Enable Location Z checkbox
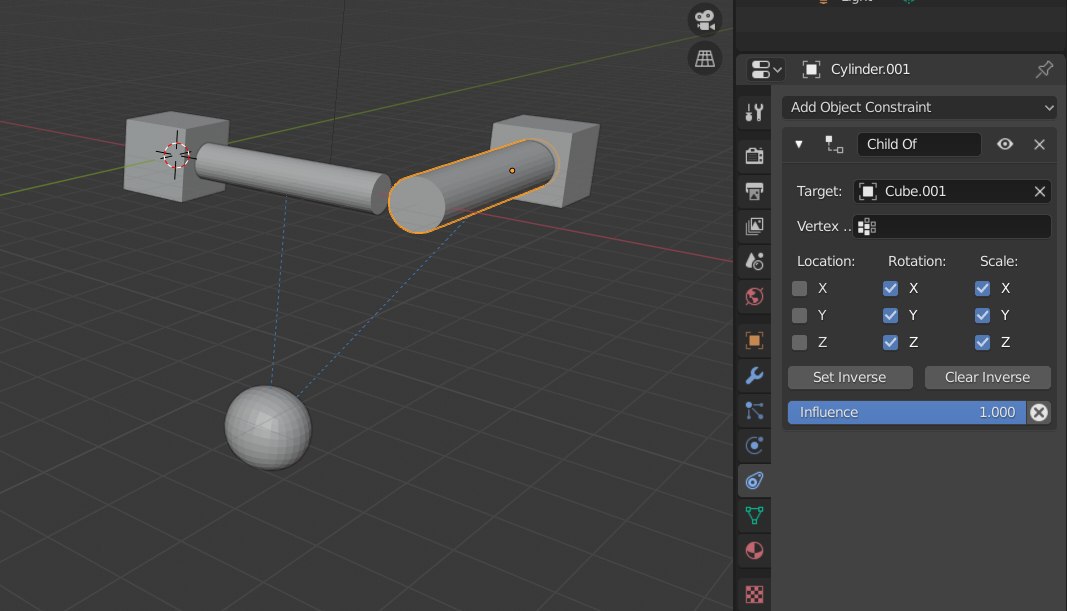The width and height of the screenshot is (1067, 611). (800, 342)
